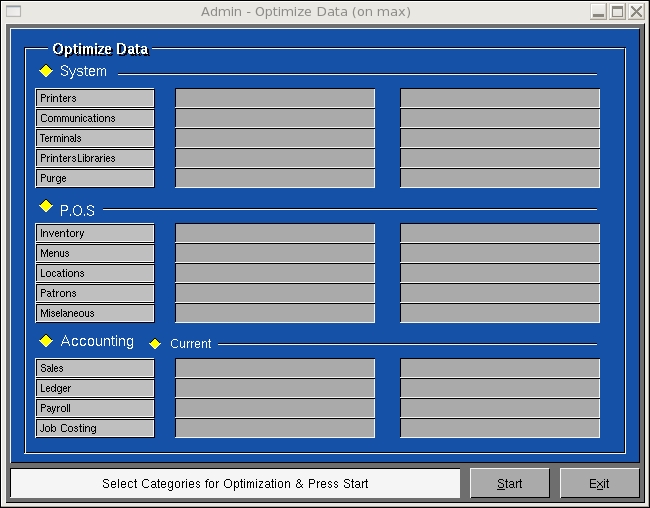The image size is (650, 508).
Task: Select the Patrons category
Action: [95, 293]
